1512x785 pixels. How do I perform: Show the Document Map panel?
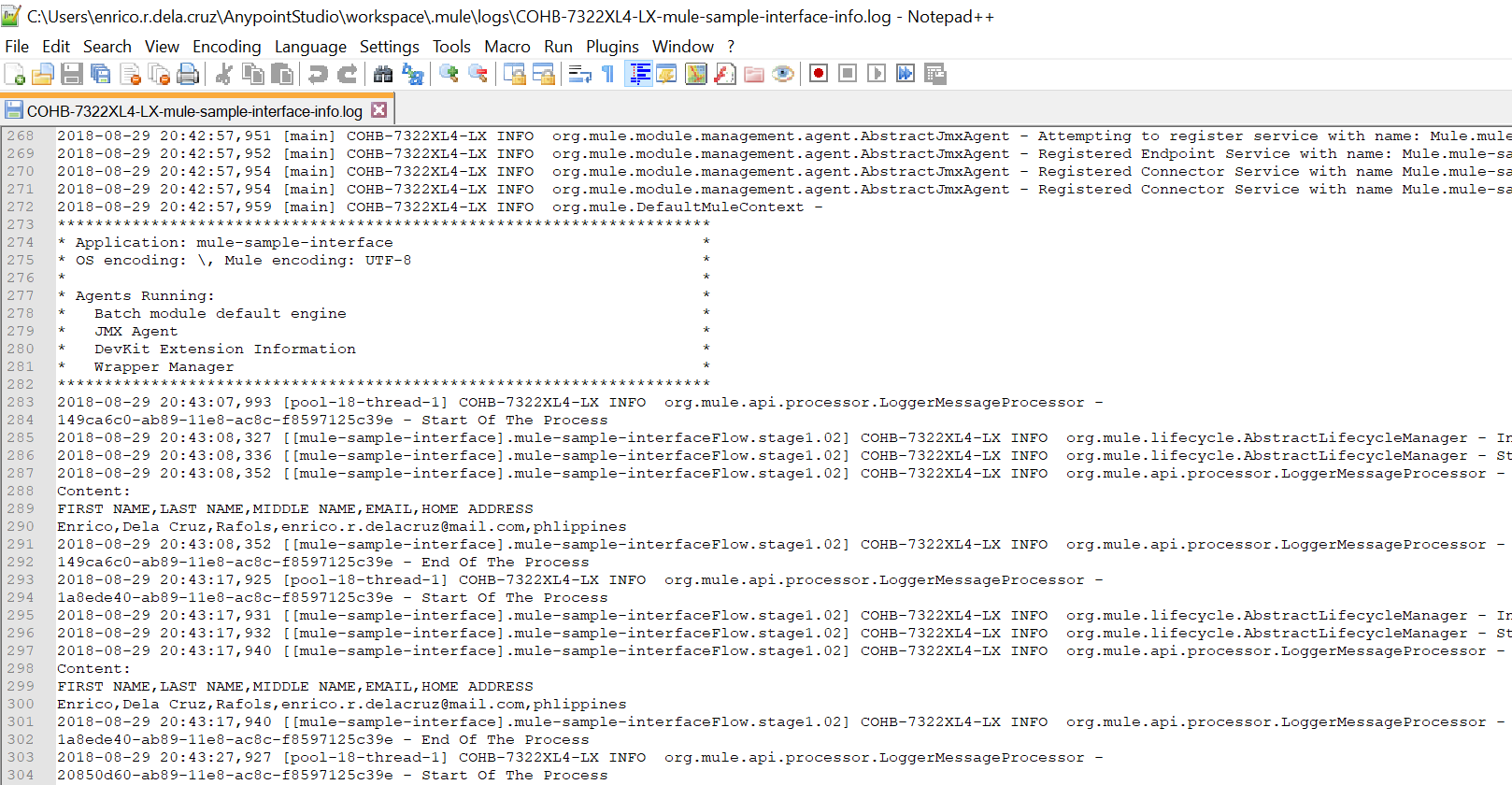[x=695, y=74]
